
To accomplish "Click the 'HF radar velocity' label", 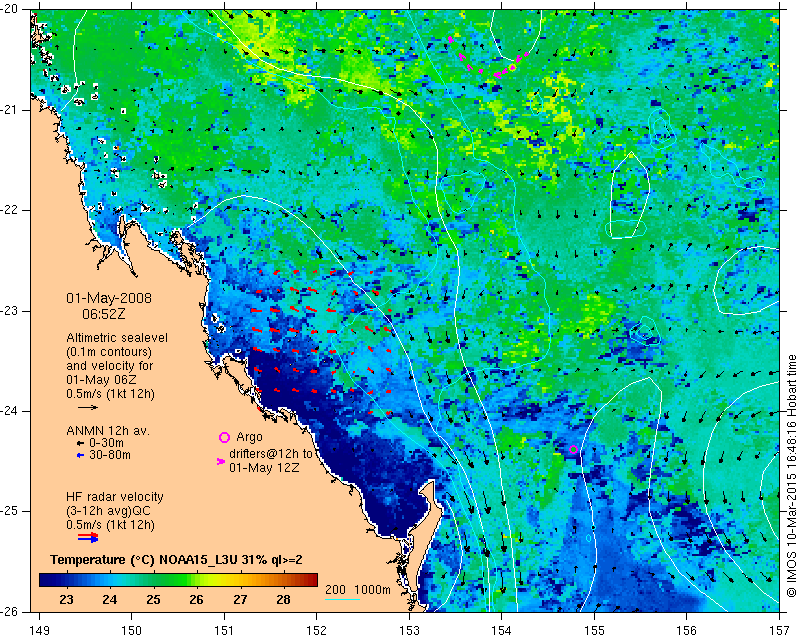I will [x=115, y=497].
